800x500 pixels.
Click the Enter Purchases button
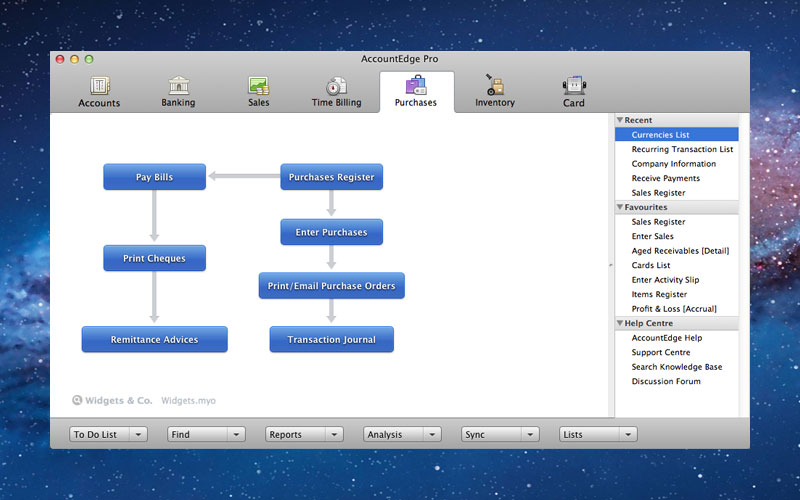[332, 232]
